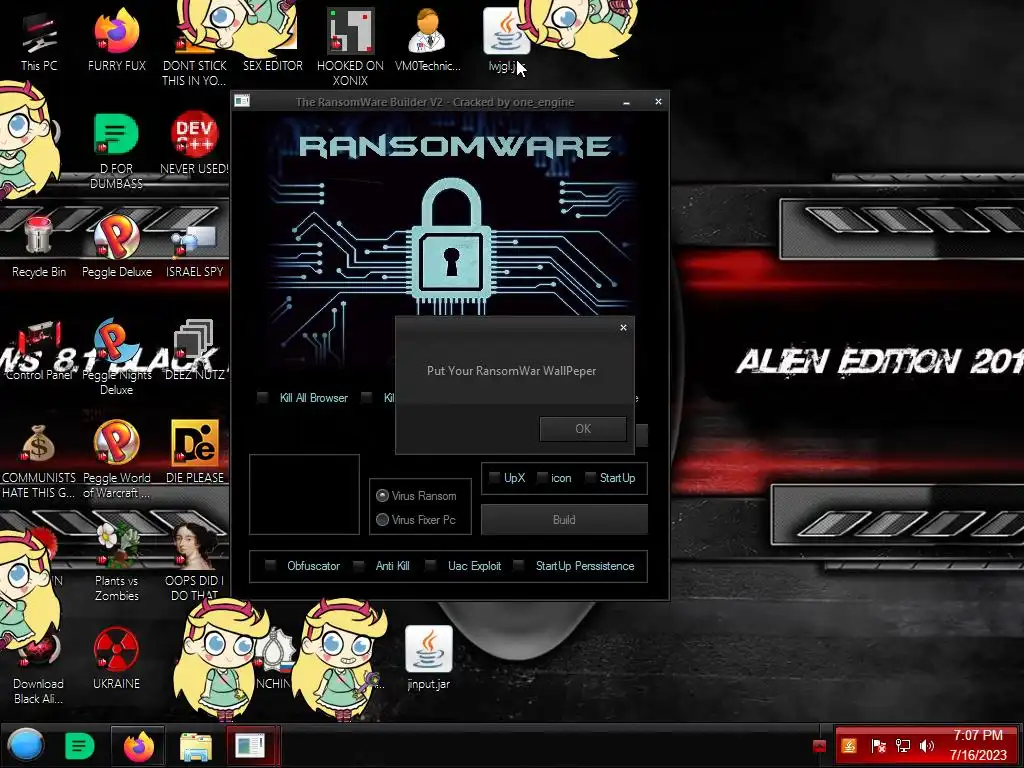Click OK in the wallpaper dialog
1024x768 pixels.
point(583,429)
